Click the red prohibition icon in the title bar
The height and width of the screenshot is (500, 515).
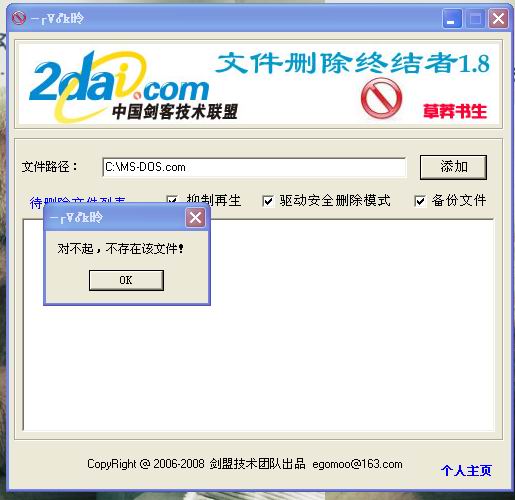(19, 18)
